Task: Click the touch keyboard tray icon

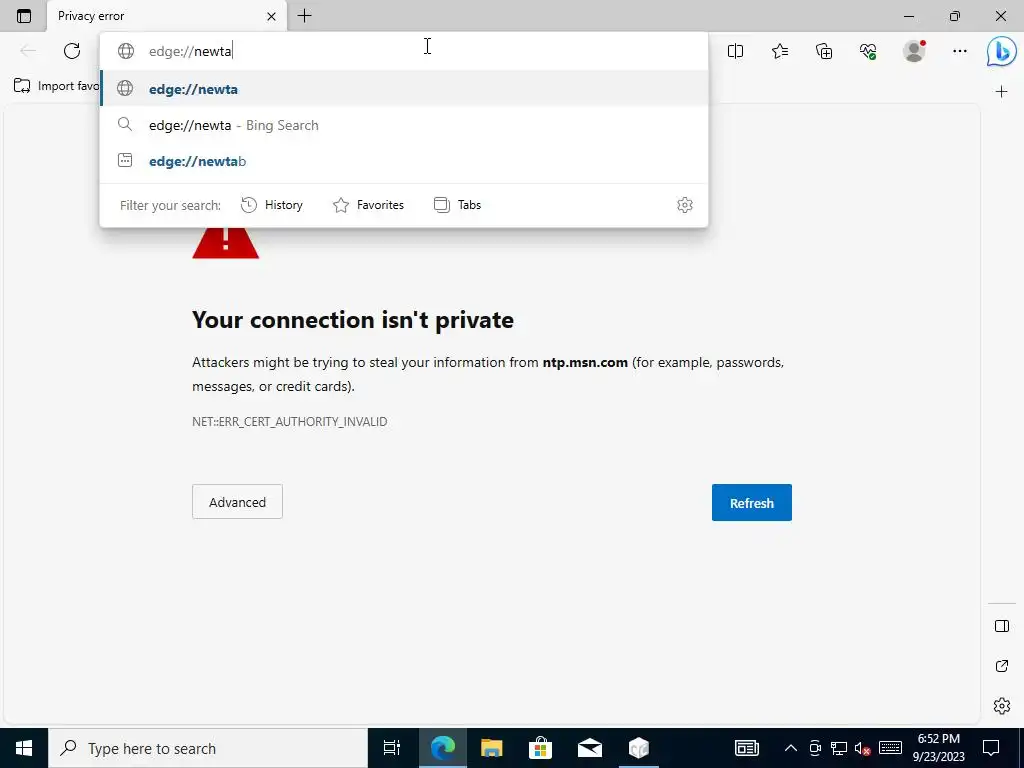Action: 890,748
